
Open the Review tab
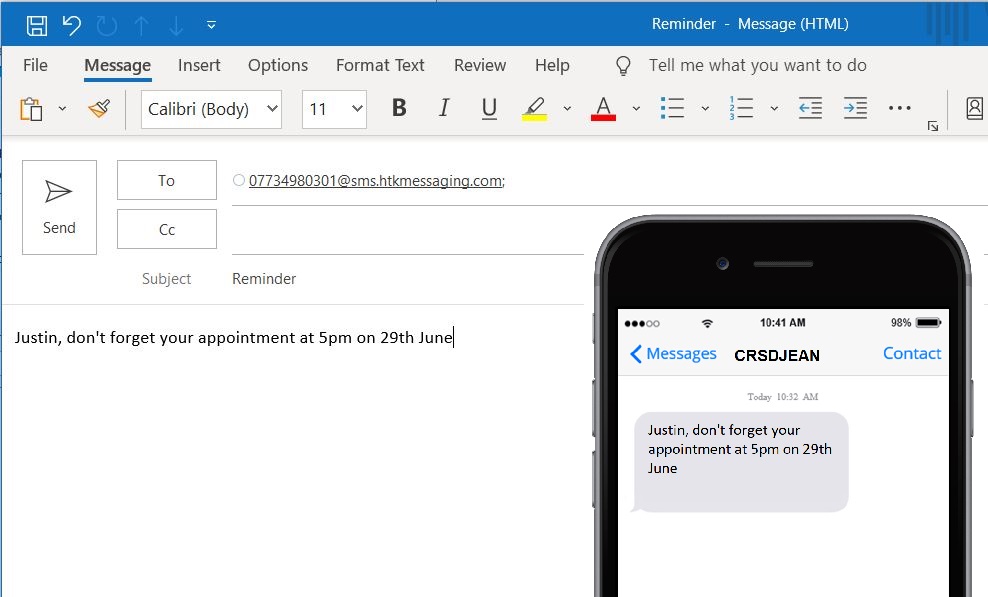[480, 65]
